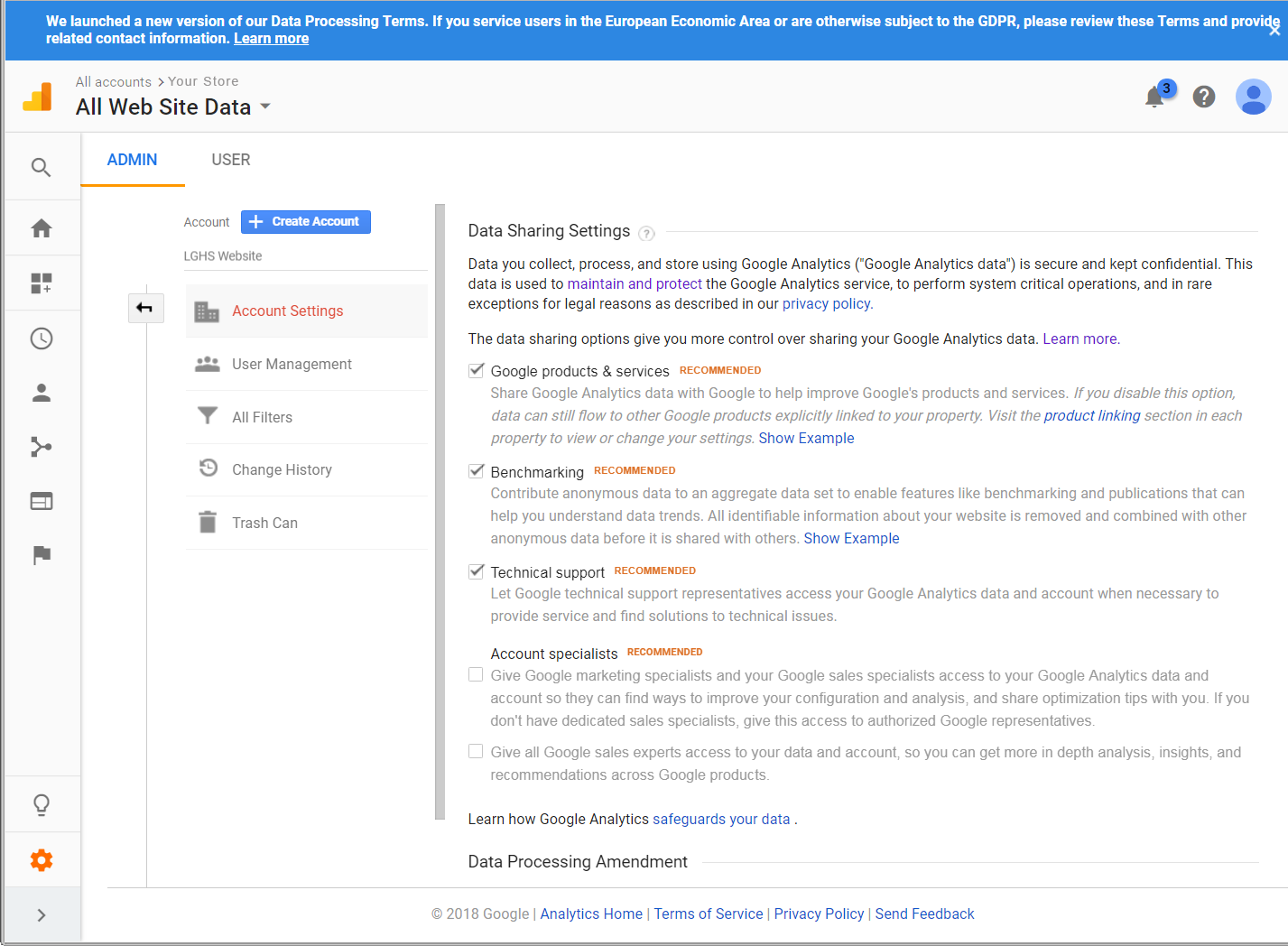1288x946 pixels.
Task: Open Behavior window icon in sidebar
Action: coord(41,501)
